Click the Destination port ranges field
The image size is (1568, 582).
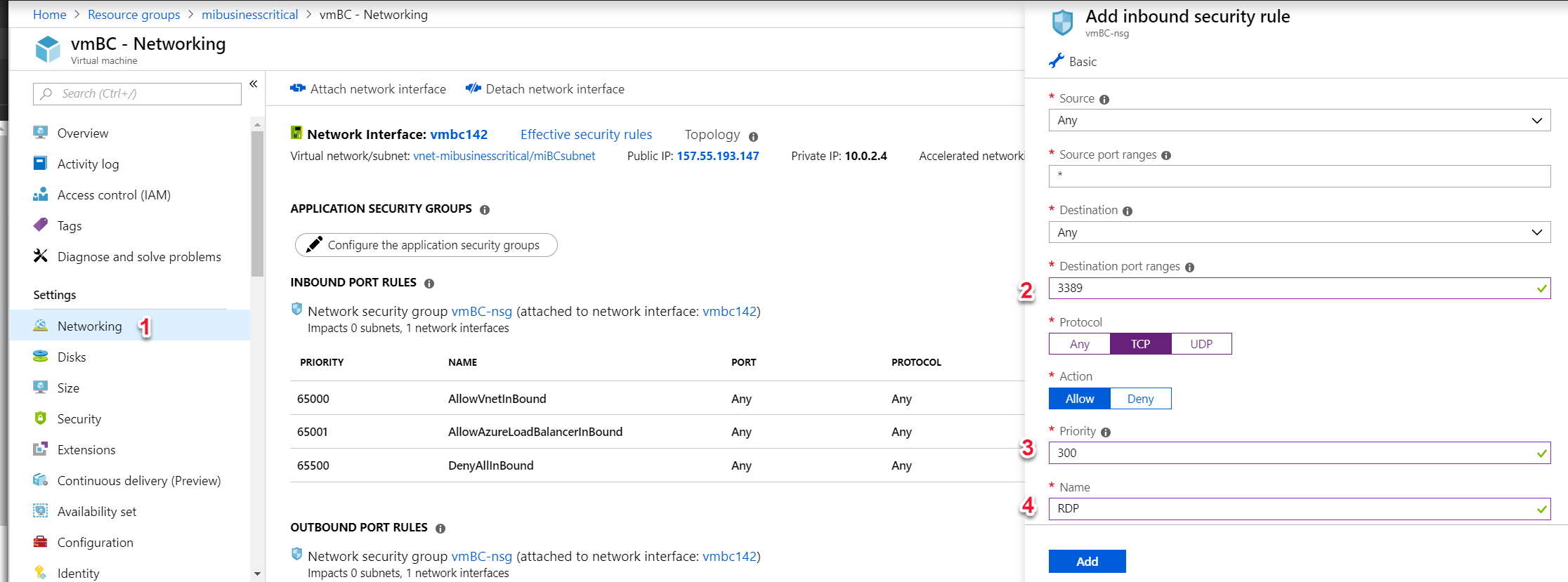[x=1293, y=288]
